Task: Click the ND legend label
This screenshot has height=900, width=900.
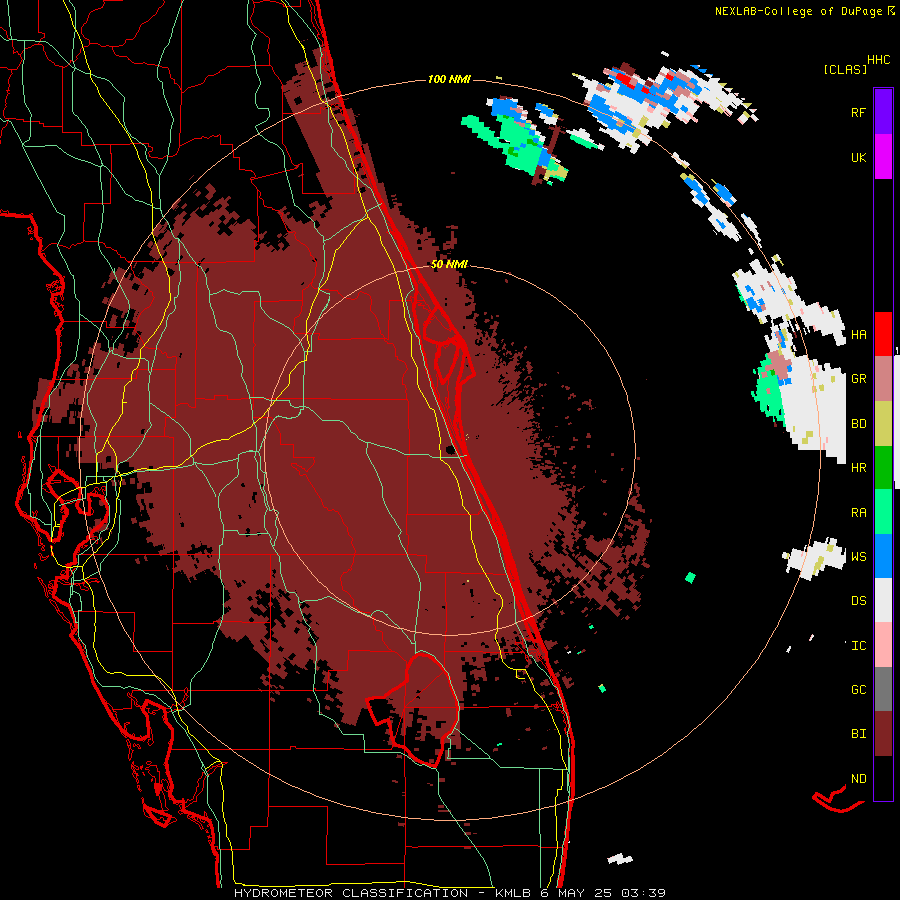Action: pyautogui.click(x=858, y=778)
